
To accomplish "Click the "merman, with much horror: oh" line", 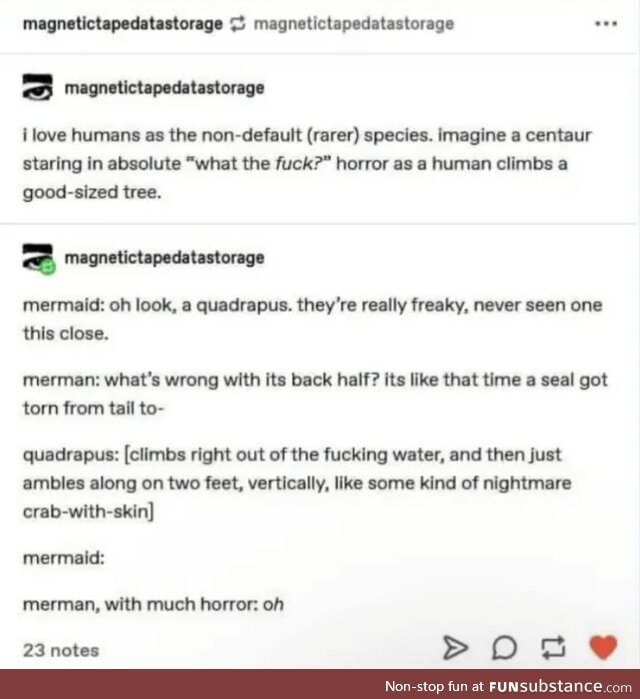I will 153,604.
